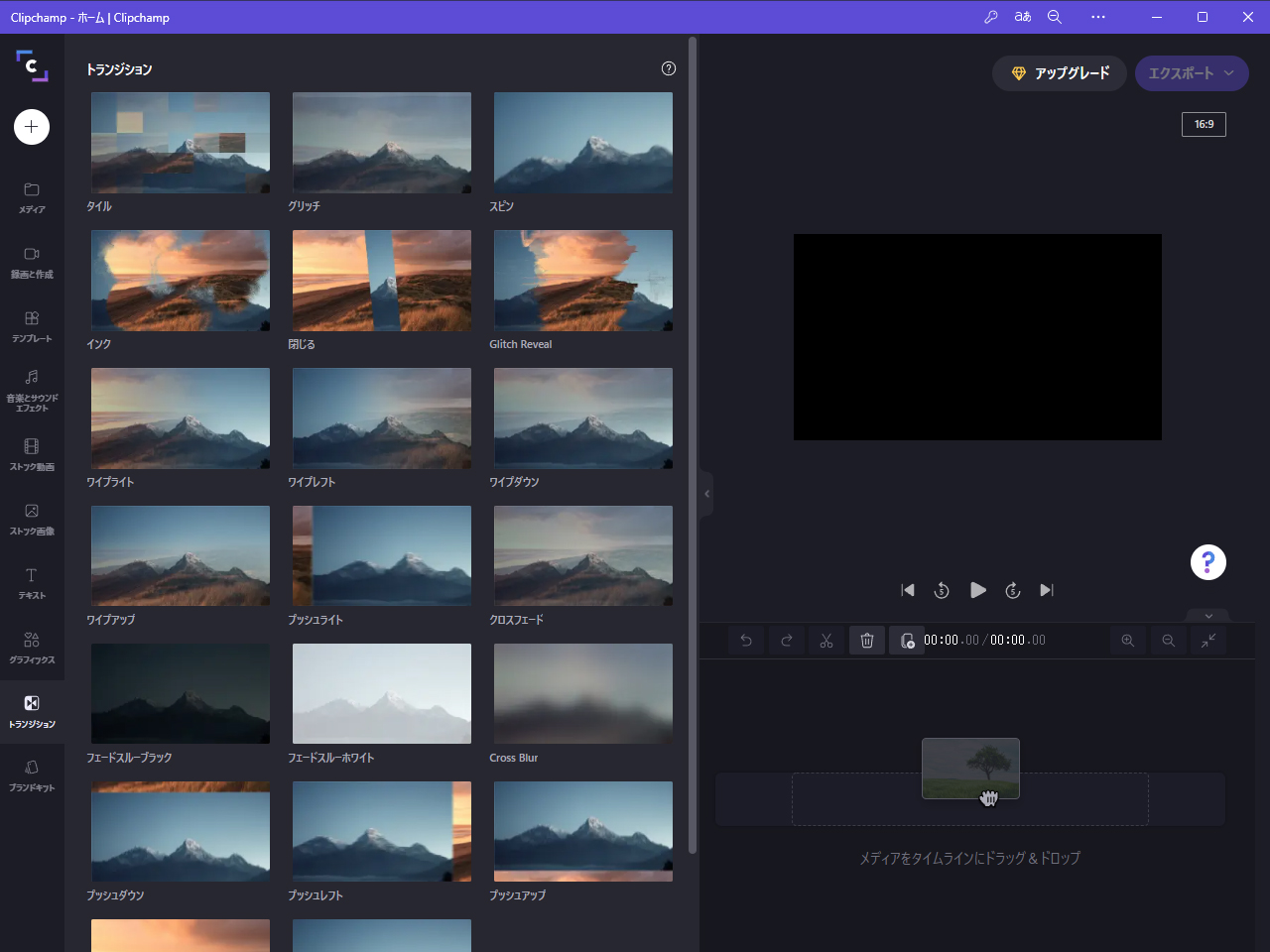
Task: Click the アップグレード upgrade button
Action: [1060, 73]
